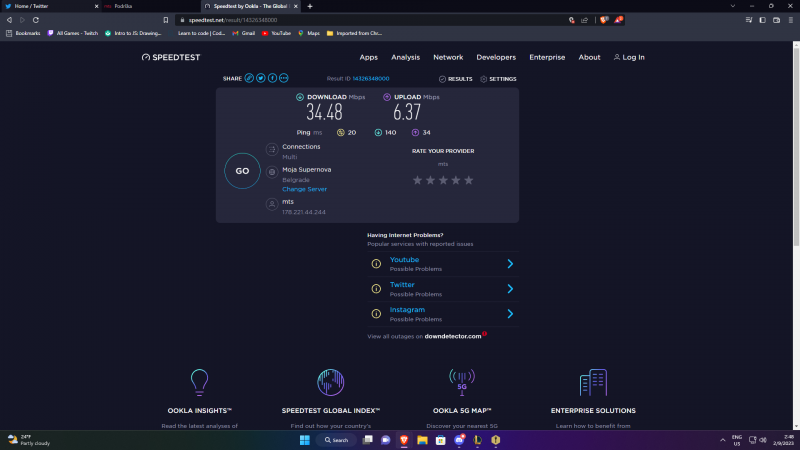Image resolution: width=800 pixels, height=450 pixels.
Task: Open the SETTINGS button
Action: (x=498, y=79)
